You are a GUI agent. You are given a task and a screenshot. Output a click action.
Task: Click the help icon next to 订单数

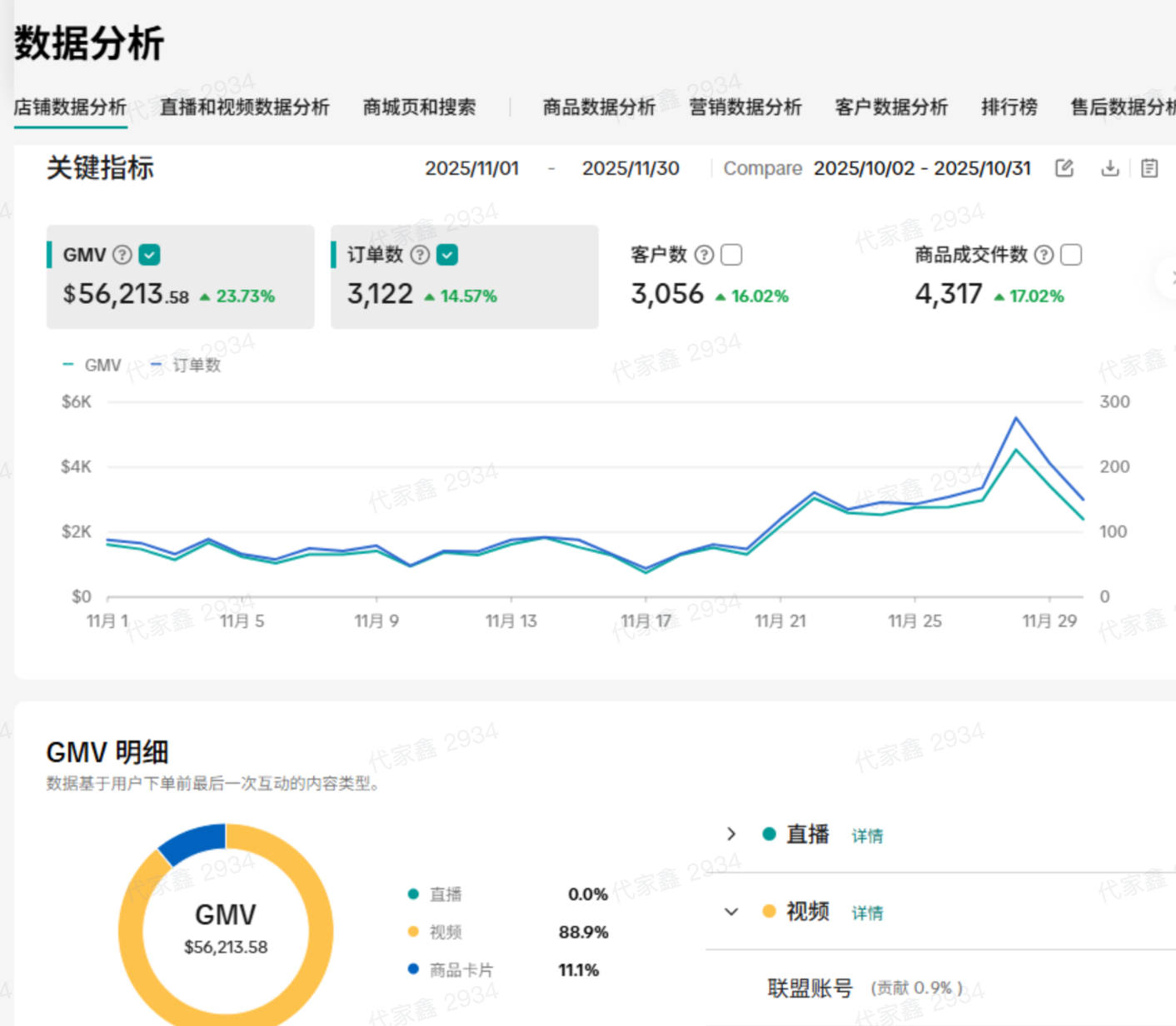pyautogui.click(x=421, y=255)
